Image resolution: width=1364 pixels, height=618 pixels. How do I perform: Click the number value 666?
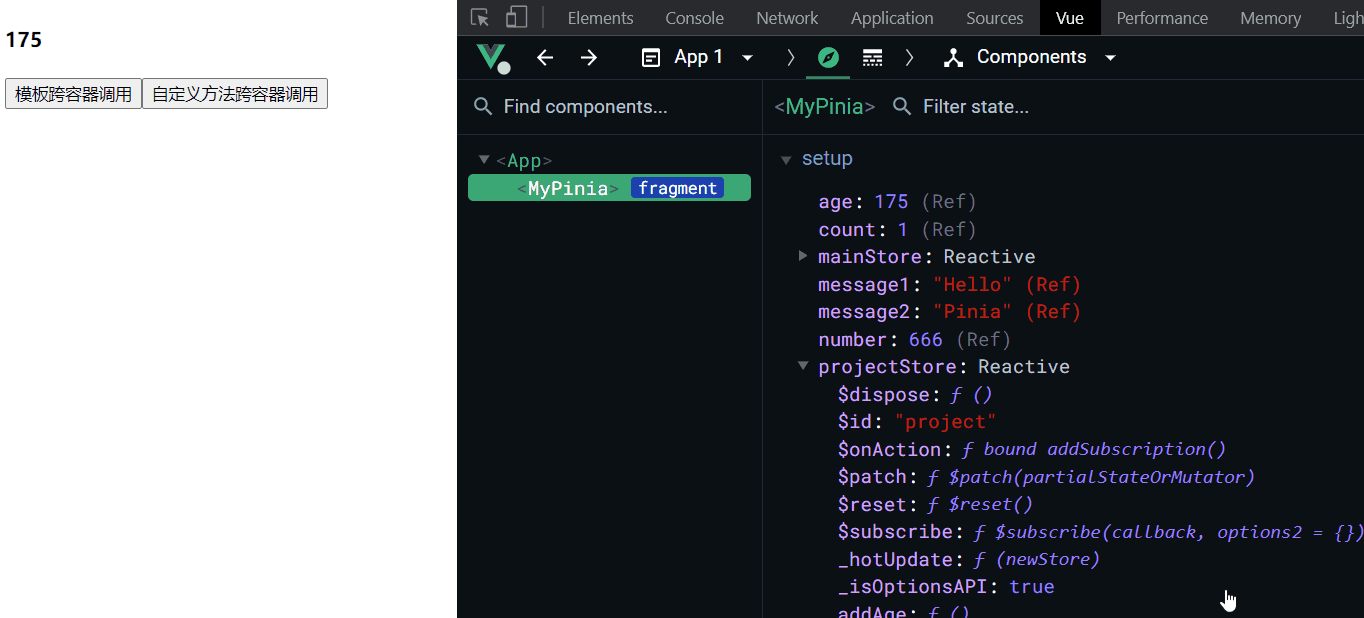pyautogui.click(x=926, y=339)
